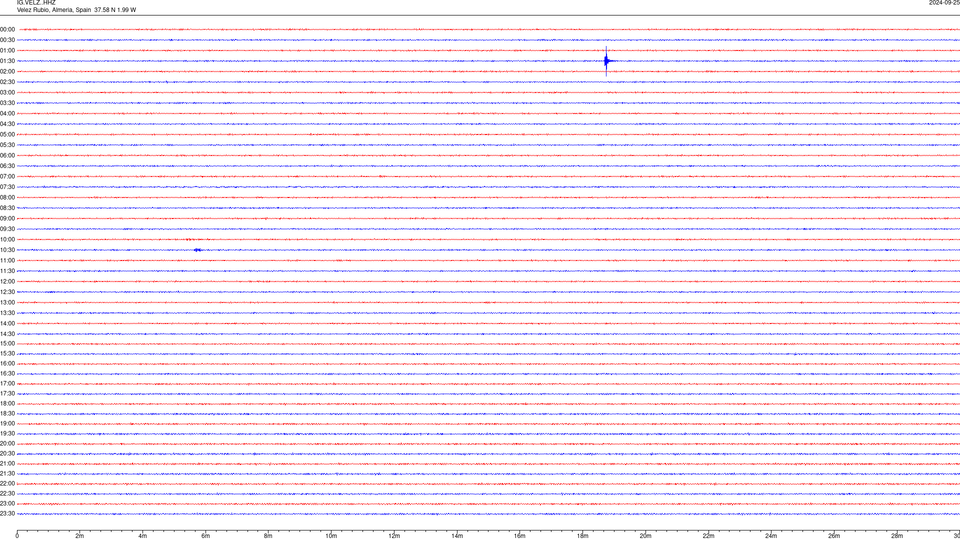Image resolution: width=960 pixels, height=540 pixels.
Task: Click the '01:30' row time label
Action: pyautogui.click(x=7, y=61)
